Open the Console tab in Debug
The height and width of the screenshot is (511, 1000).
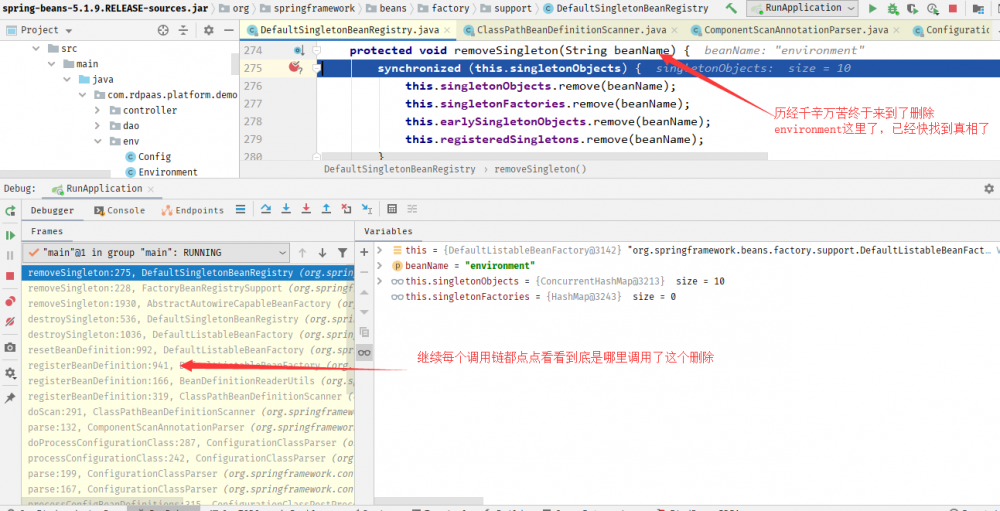(x=119, y=211)
